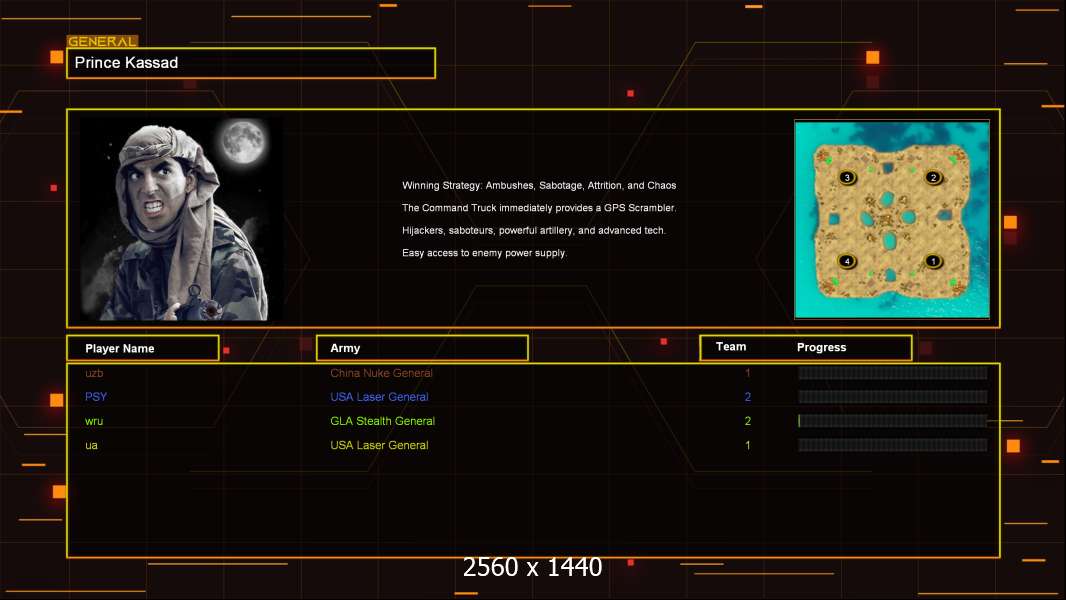
Task: Click start position 4 on the minimap
Action: 847,261
